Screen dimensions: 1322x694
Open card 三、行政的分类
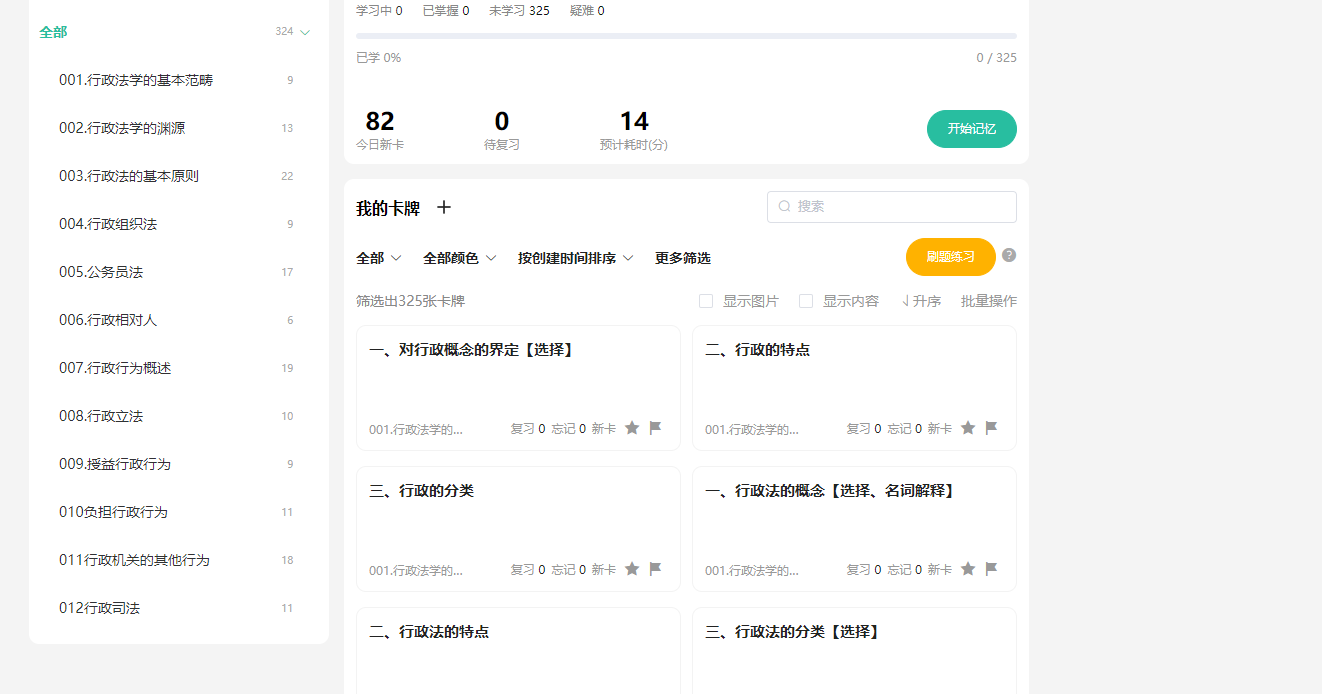518,529
